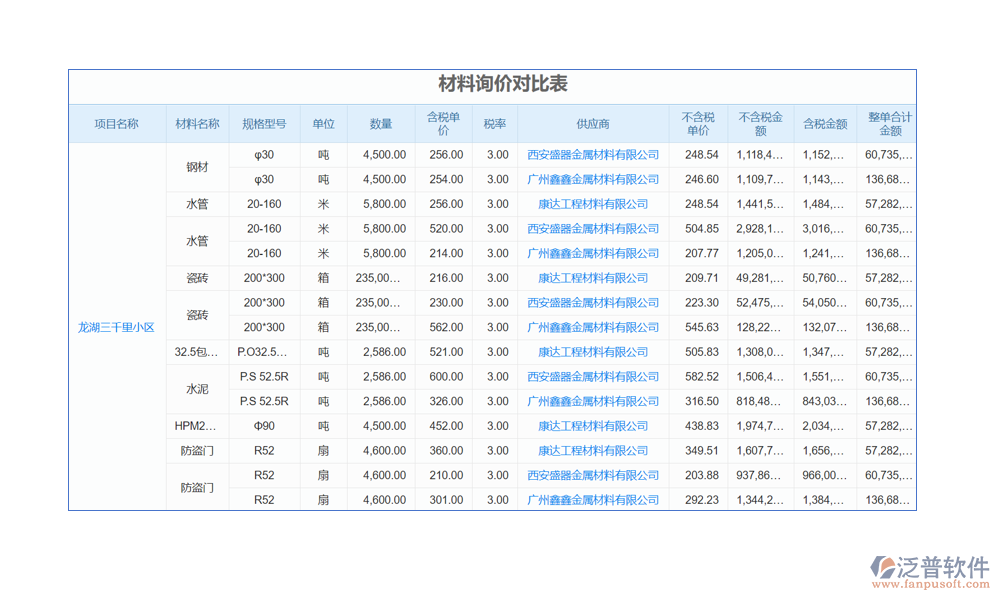
Task: Select the 钢材 material name cell
Action: [x=197, y=167]
